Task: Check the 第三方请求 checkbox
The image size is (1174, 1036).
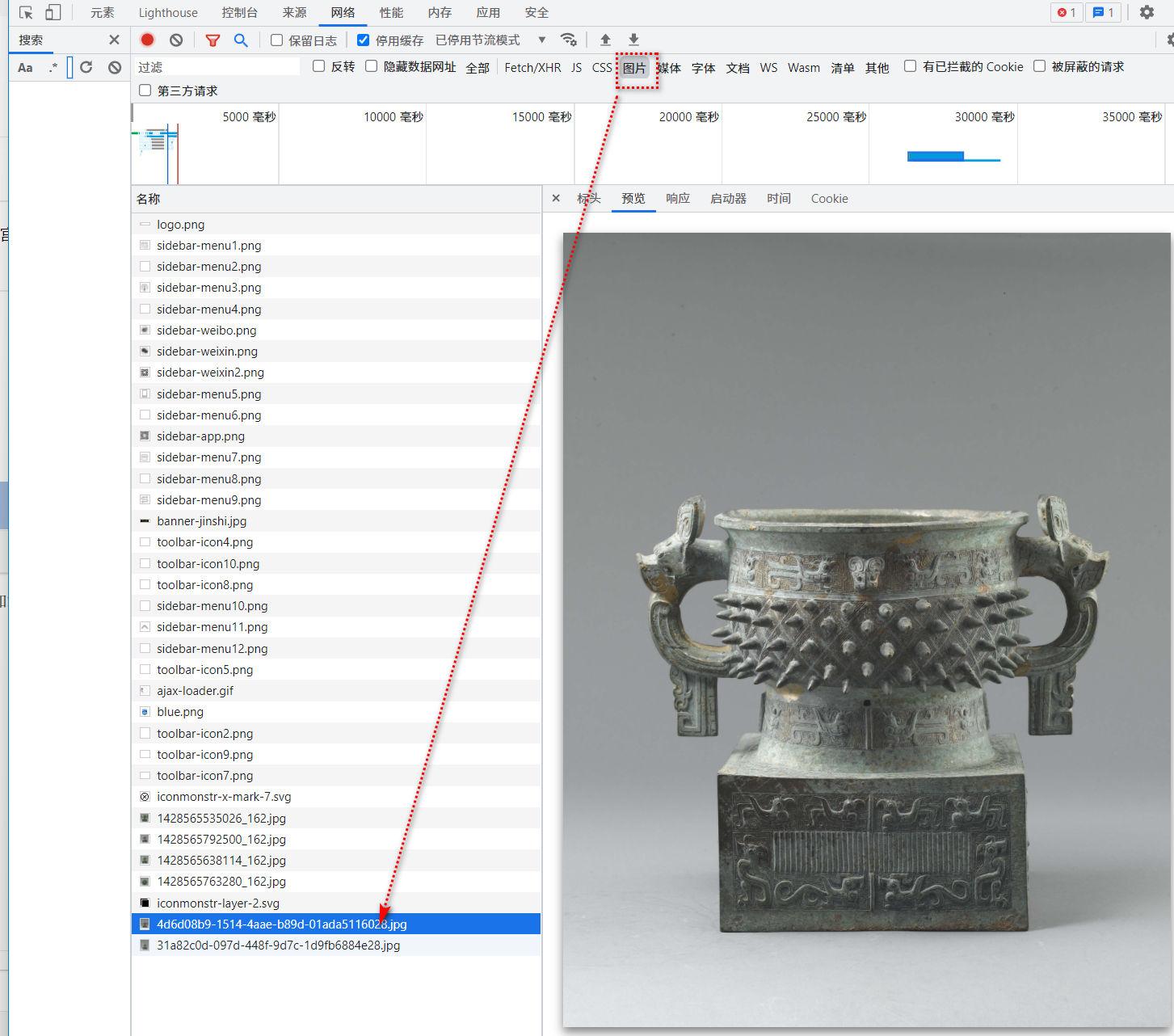Action: click(145, 91)
